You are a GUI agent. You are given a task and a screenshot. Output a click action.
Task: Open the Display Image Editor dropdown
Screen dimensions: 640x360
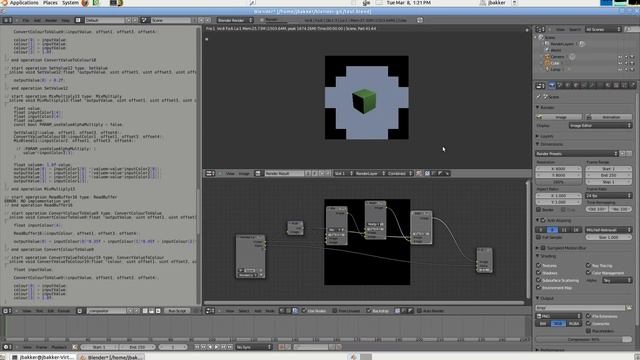(600, 126)
